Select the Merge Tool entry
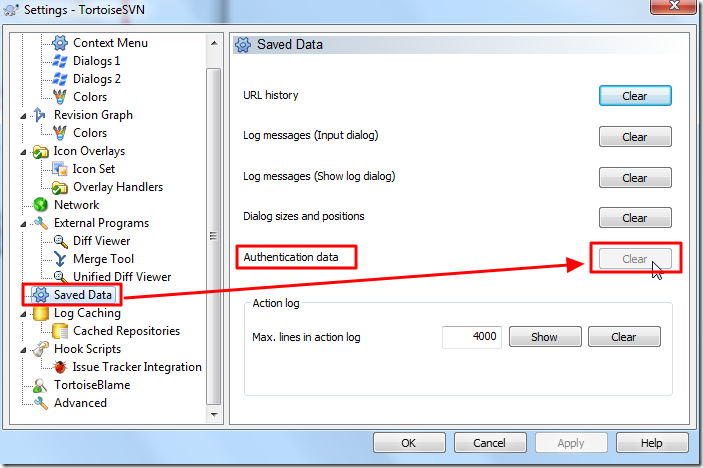 click(x=103, y=259)
